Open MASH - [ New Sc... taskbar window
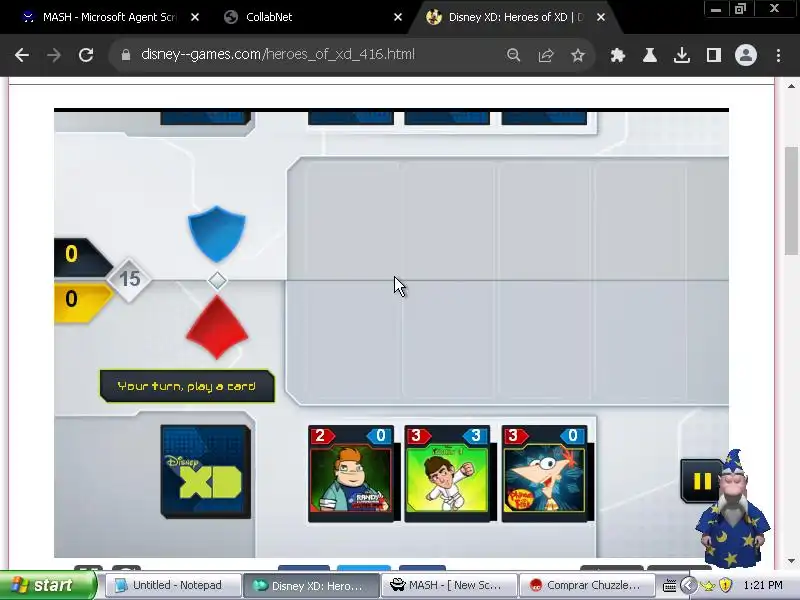Viewport: 800px width, 600px height. pos(449,585)
